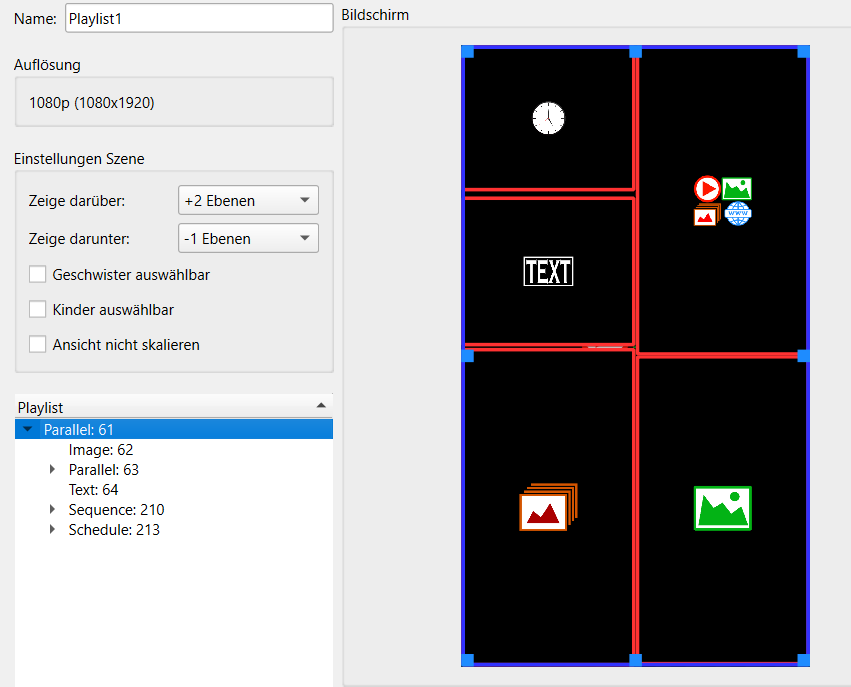Enable the Geschwister auswählbar checkbox
Viewport: 851px width, 687px height.
(x=38, y=274)
